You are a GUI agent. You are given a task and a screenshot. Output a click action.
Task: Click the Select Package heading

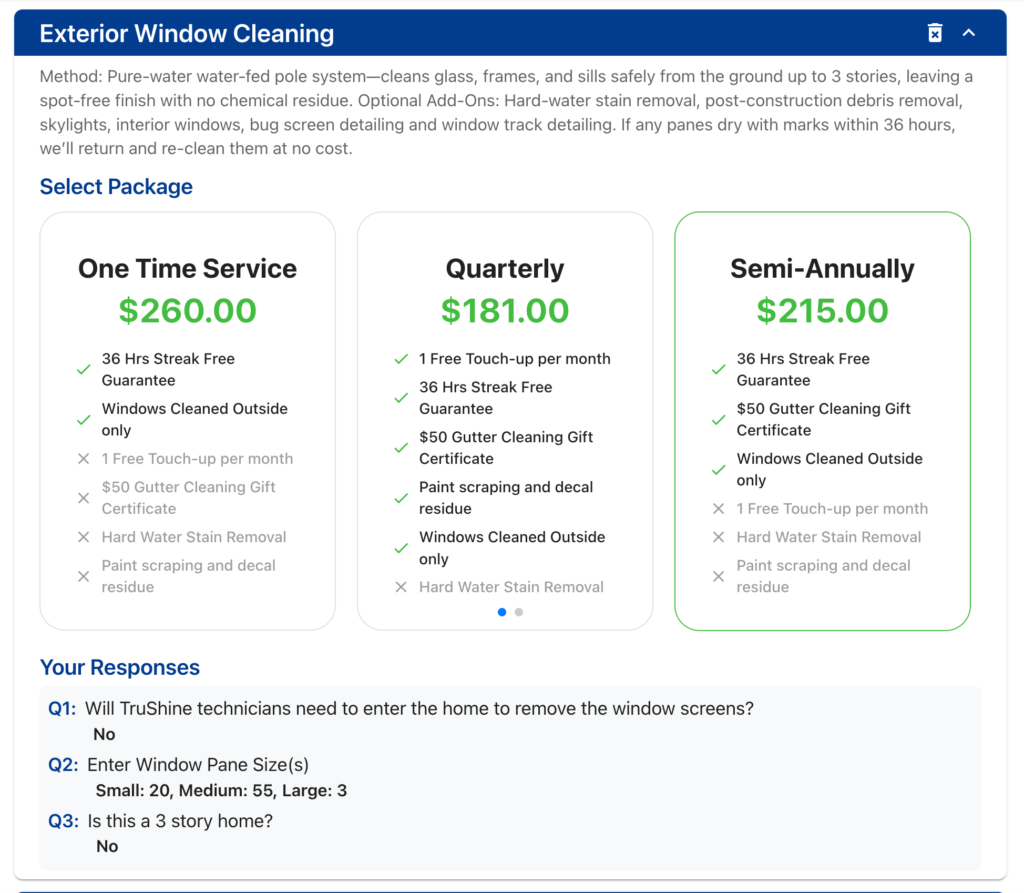click(x=116, y=187)
